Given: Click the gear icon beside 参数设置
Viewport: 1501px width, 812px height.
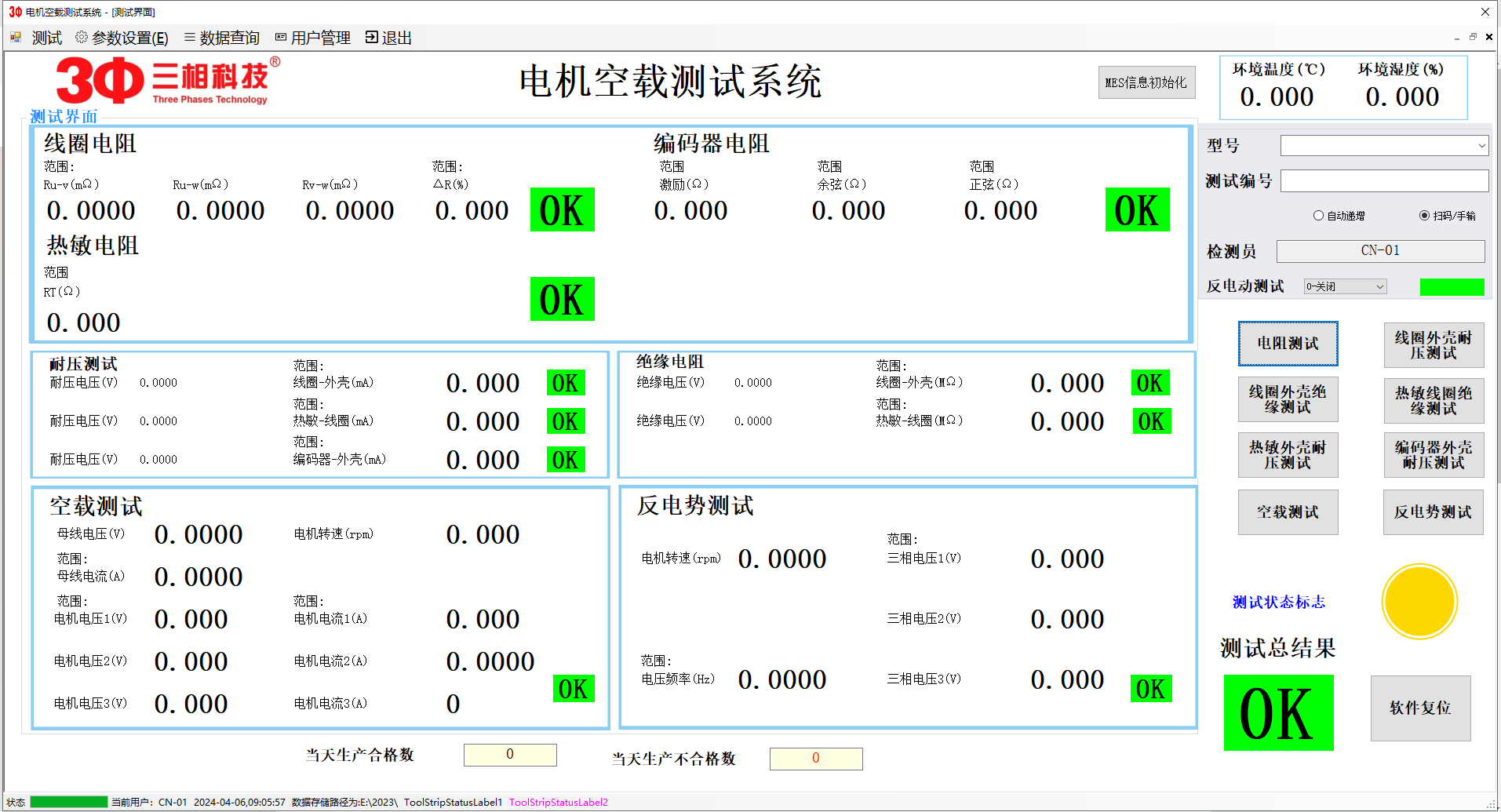Looking at the screenshot, I should click(81, 37).
